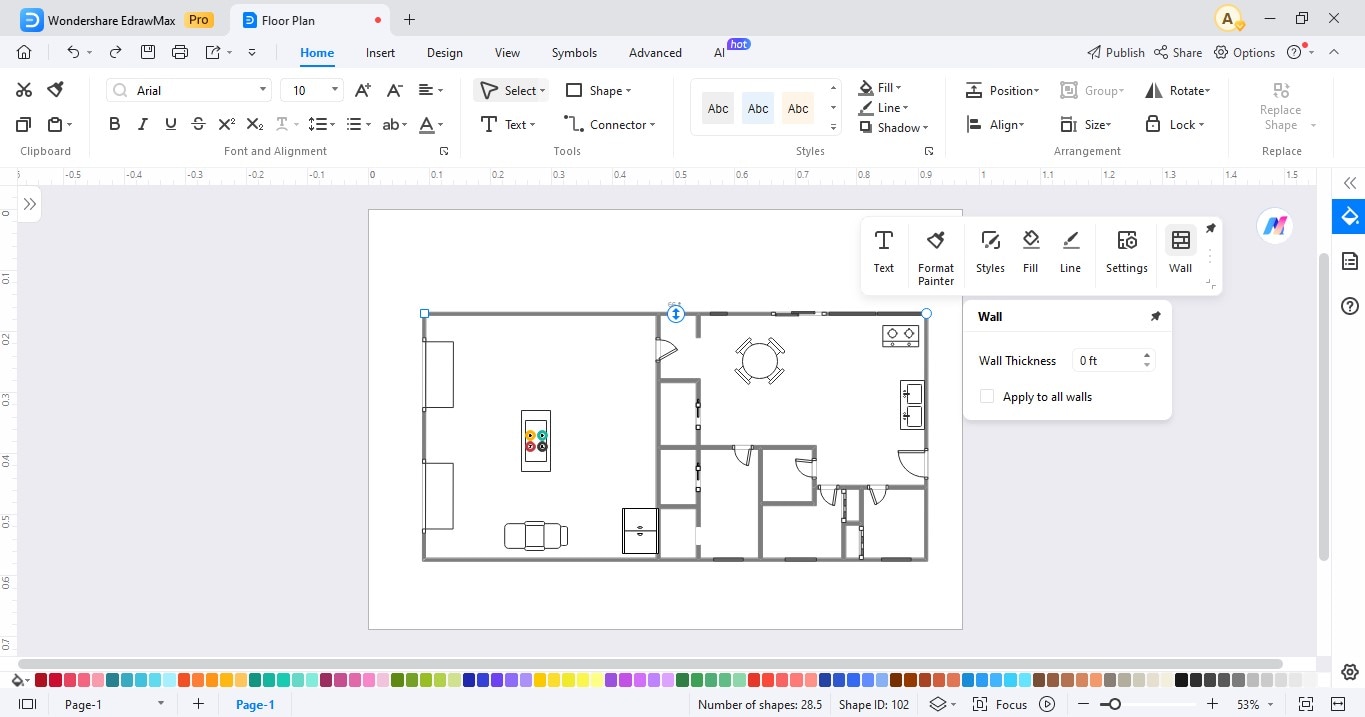Save the document with the Save icon
The width and height of the screenshot is (1365, 717).
pyautogui.click(x=148, y=52)
